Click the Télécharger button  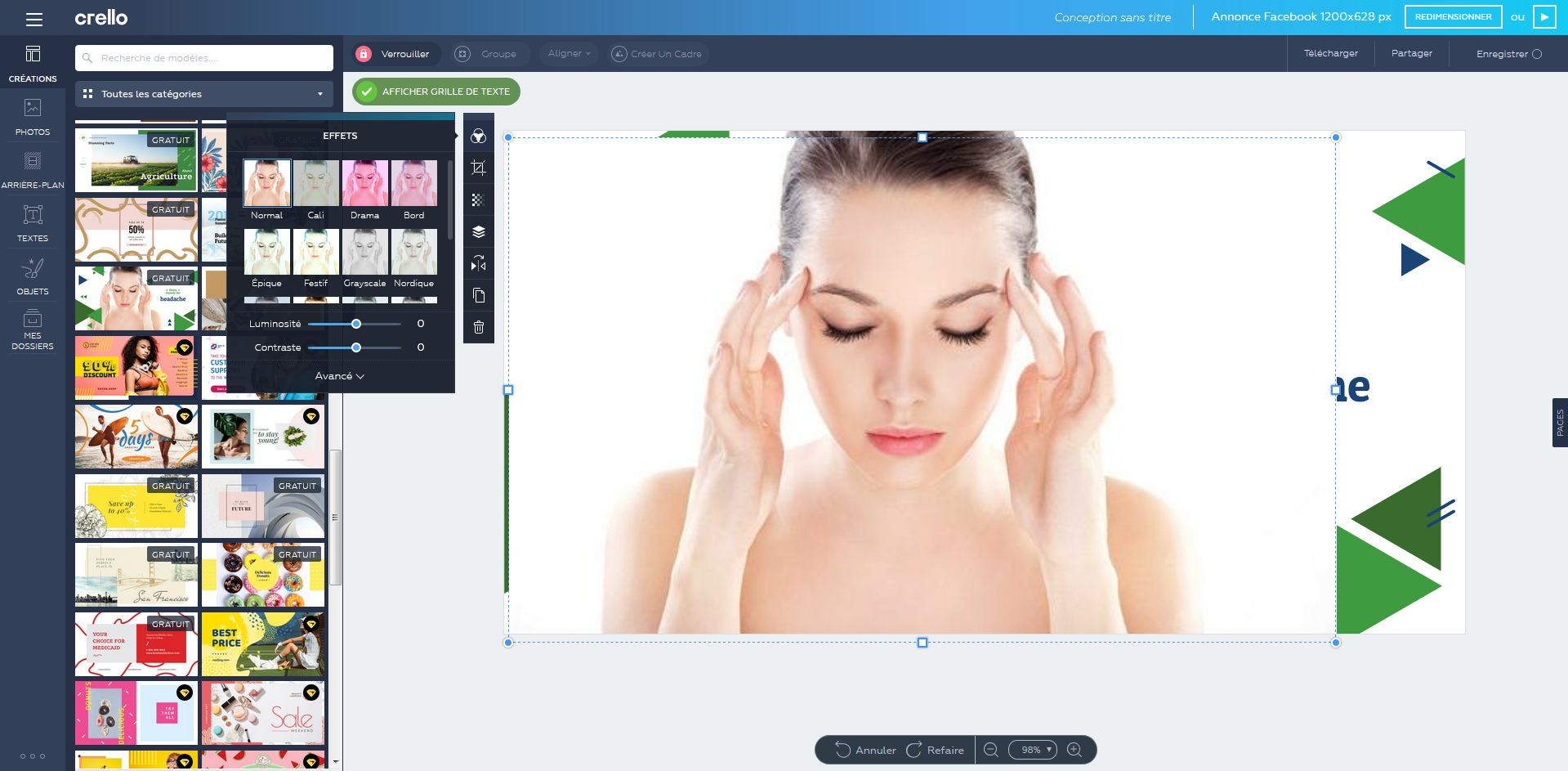pos(1331,53)
